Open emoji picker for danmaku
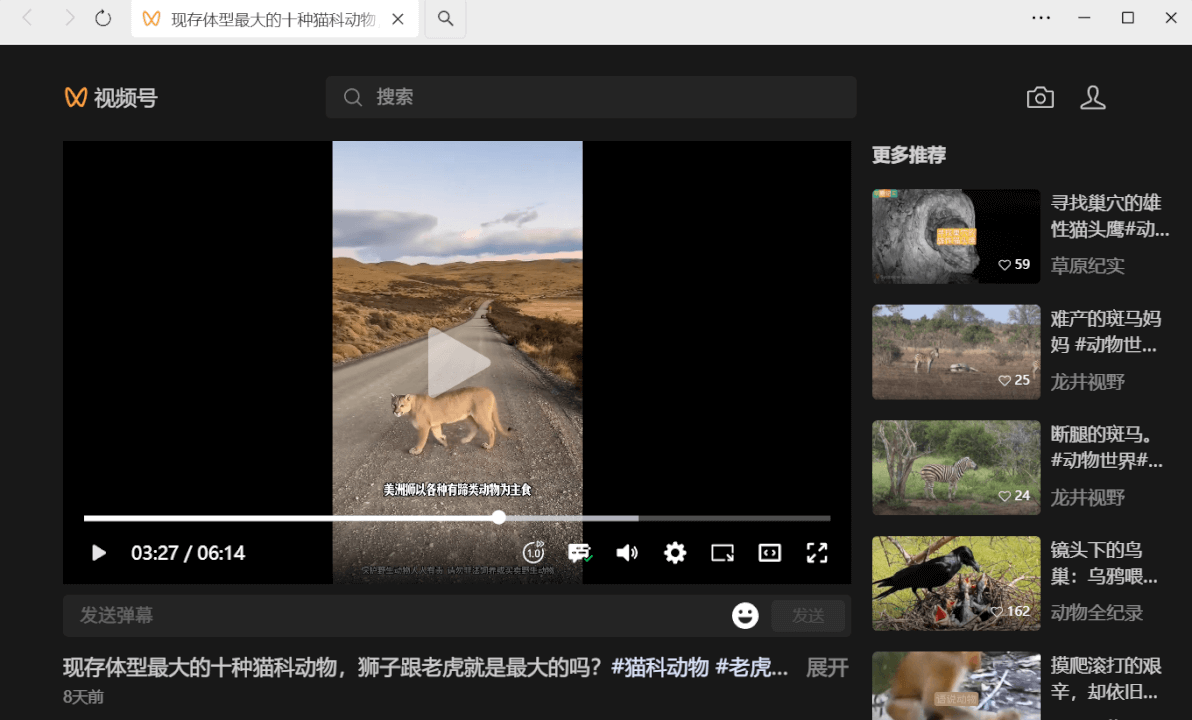Screen dimensions: 1192x720 click(745, 615)
